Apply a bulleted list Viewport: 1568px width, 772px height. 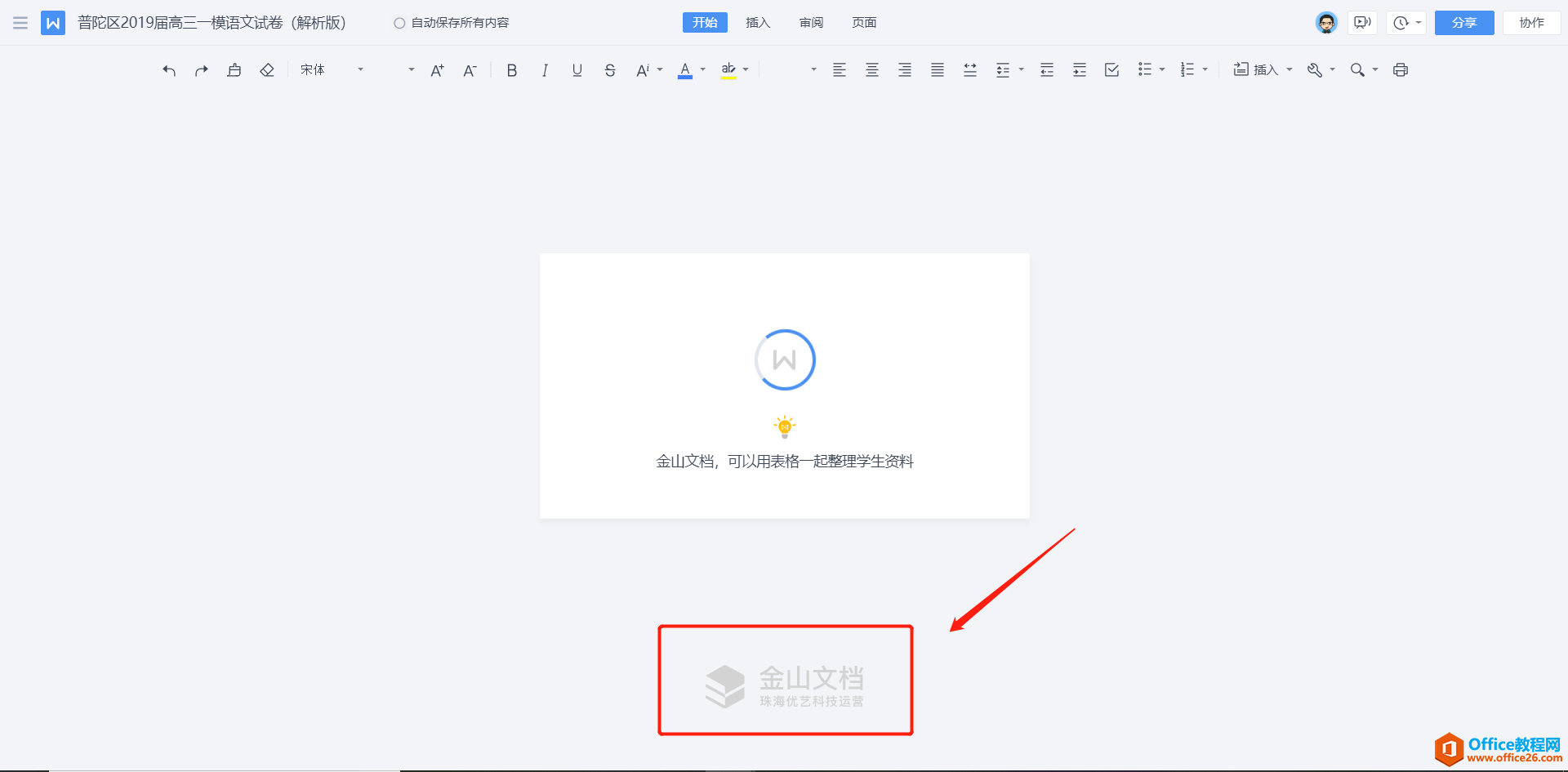pyautogui.click(x=1145, y=70)
